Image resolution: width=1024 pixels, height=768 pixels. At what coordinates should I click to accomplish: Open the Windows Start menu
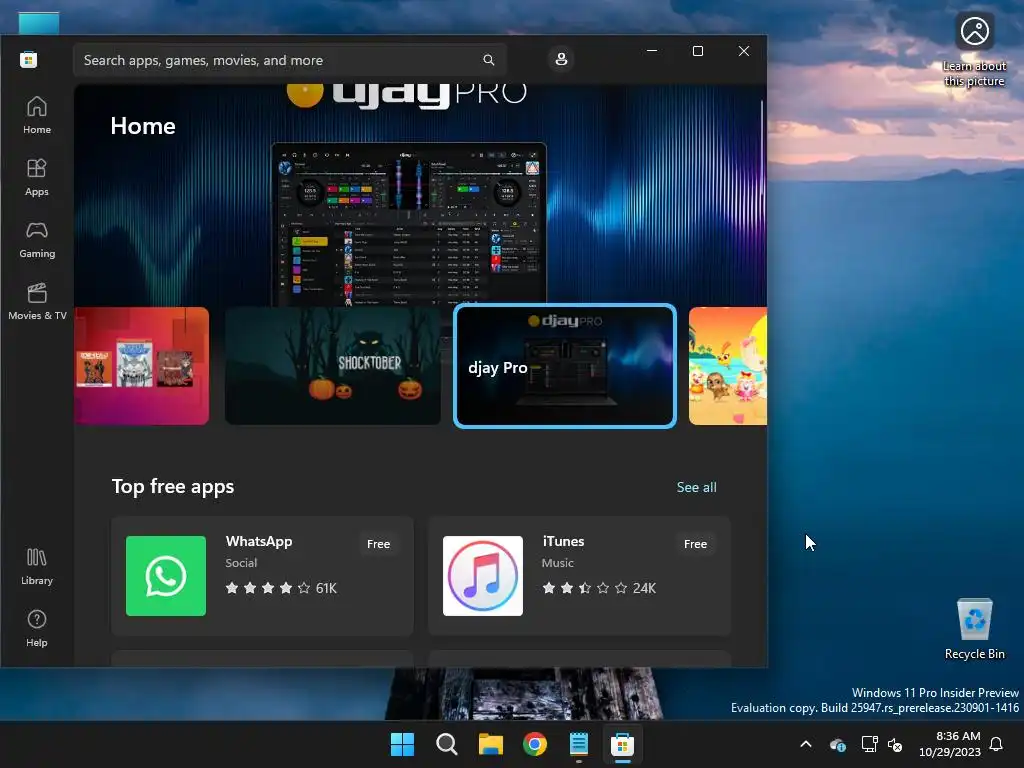[402, 744]
